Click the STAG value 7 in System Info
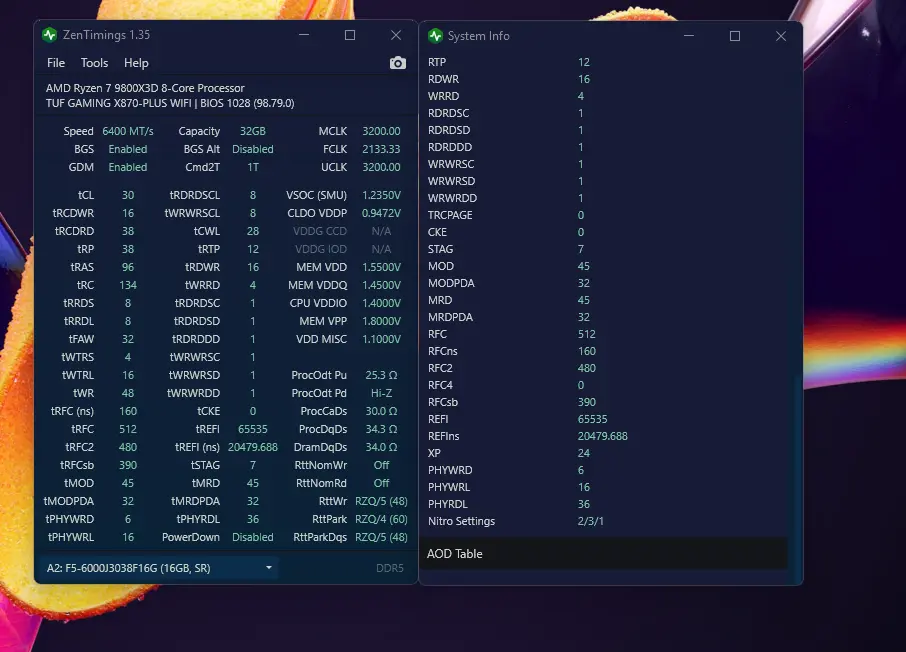Image resolution: width=906 pixels, height=652 pixels. (x=581, y=249)
